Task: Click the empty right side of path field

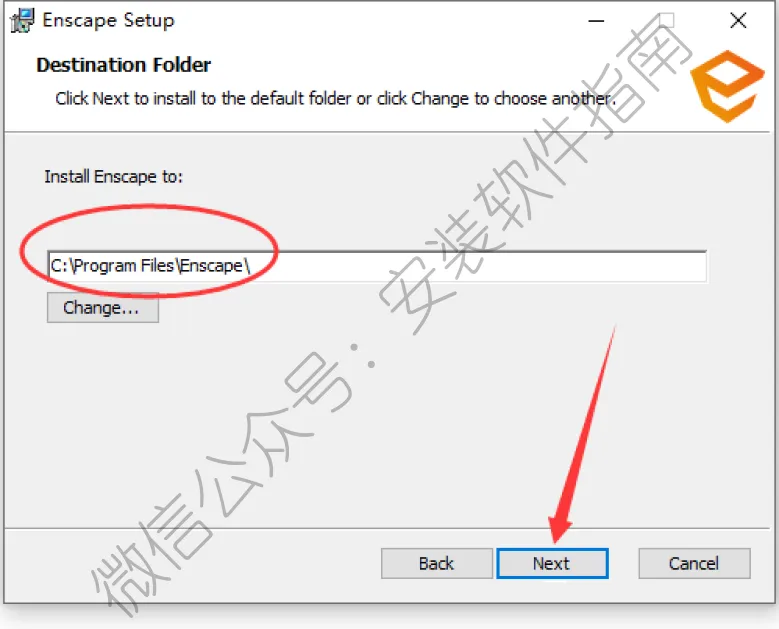Action: click(477, 266)
